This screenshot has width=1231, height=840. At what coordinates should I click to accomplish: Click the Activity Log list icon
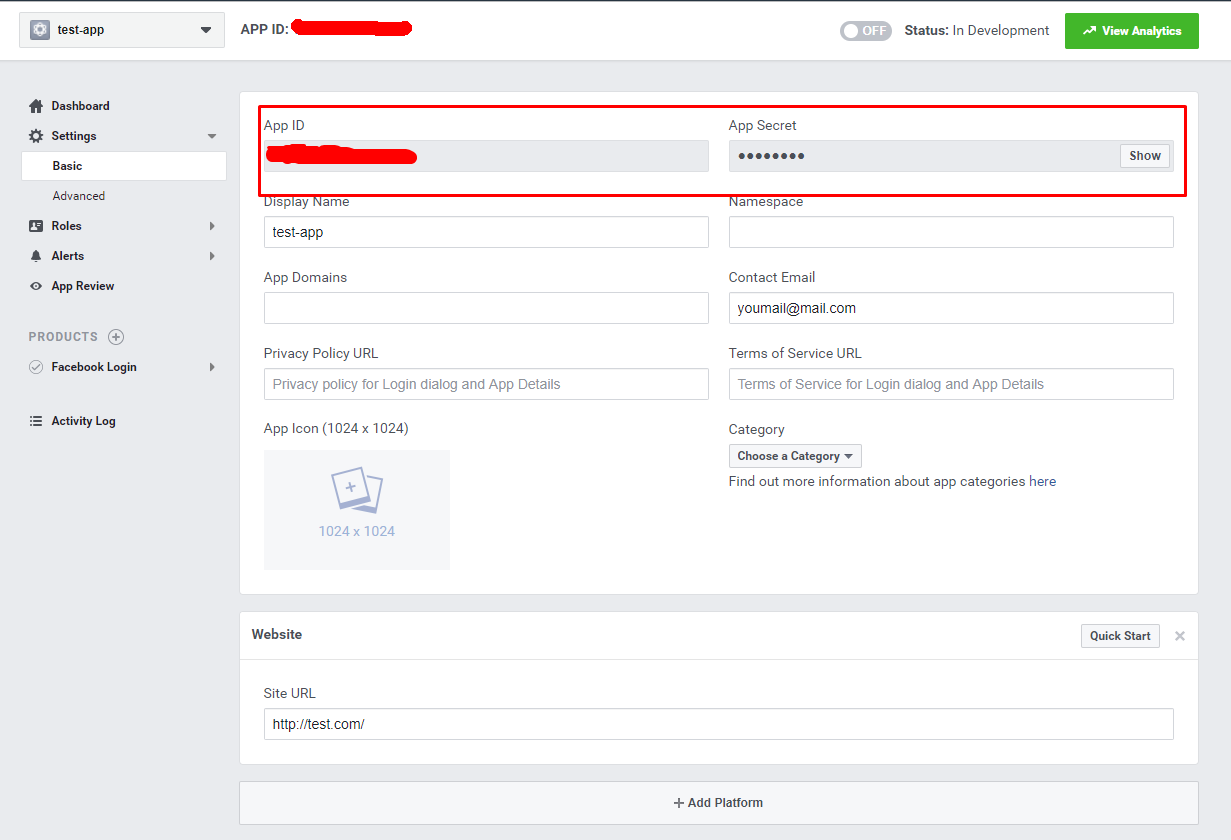[36, 421]
